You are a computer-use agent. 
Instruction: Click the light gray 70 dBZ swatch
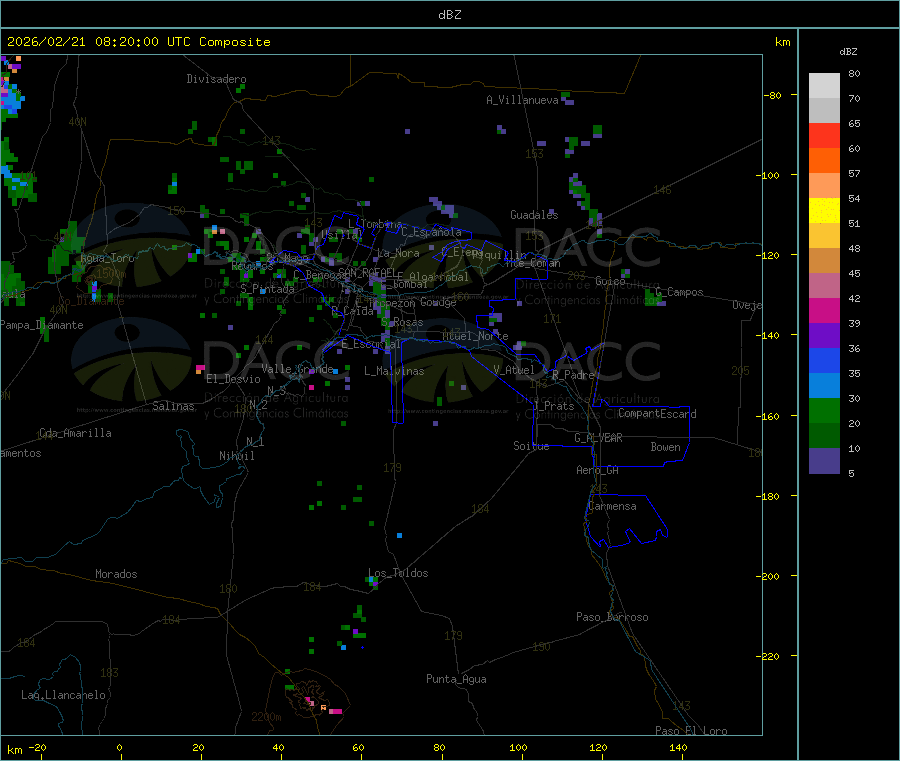coord(824,111)
